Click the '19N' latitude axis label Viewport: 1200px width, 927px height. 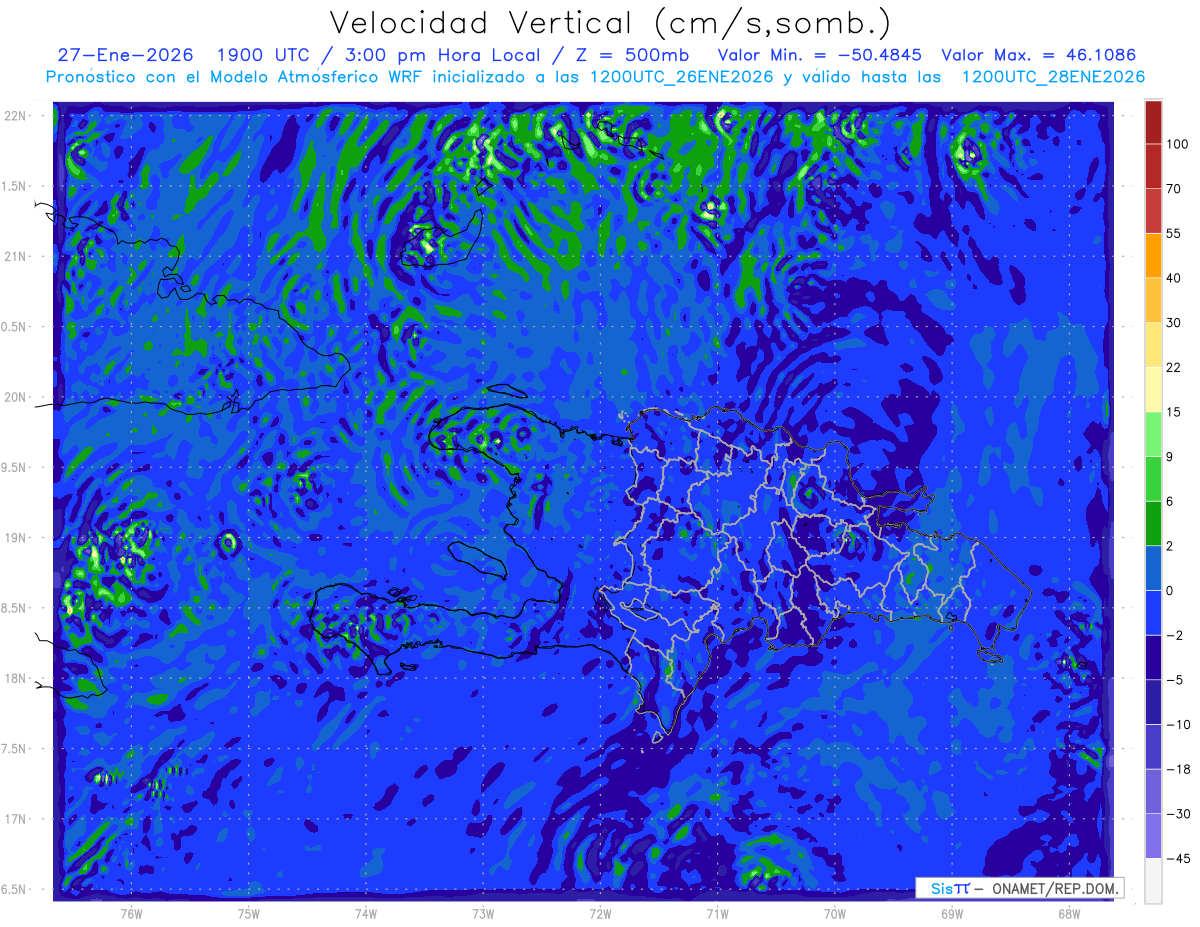pos(16,538)
